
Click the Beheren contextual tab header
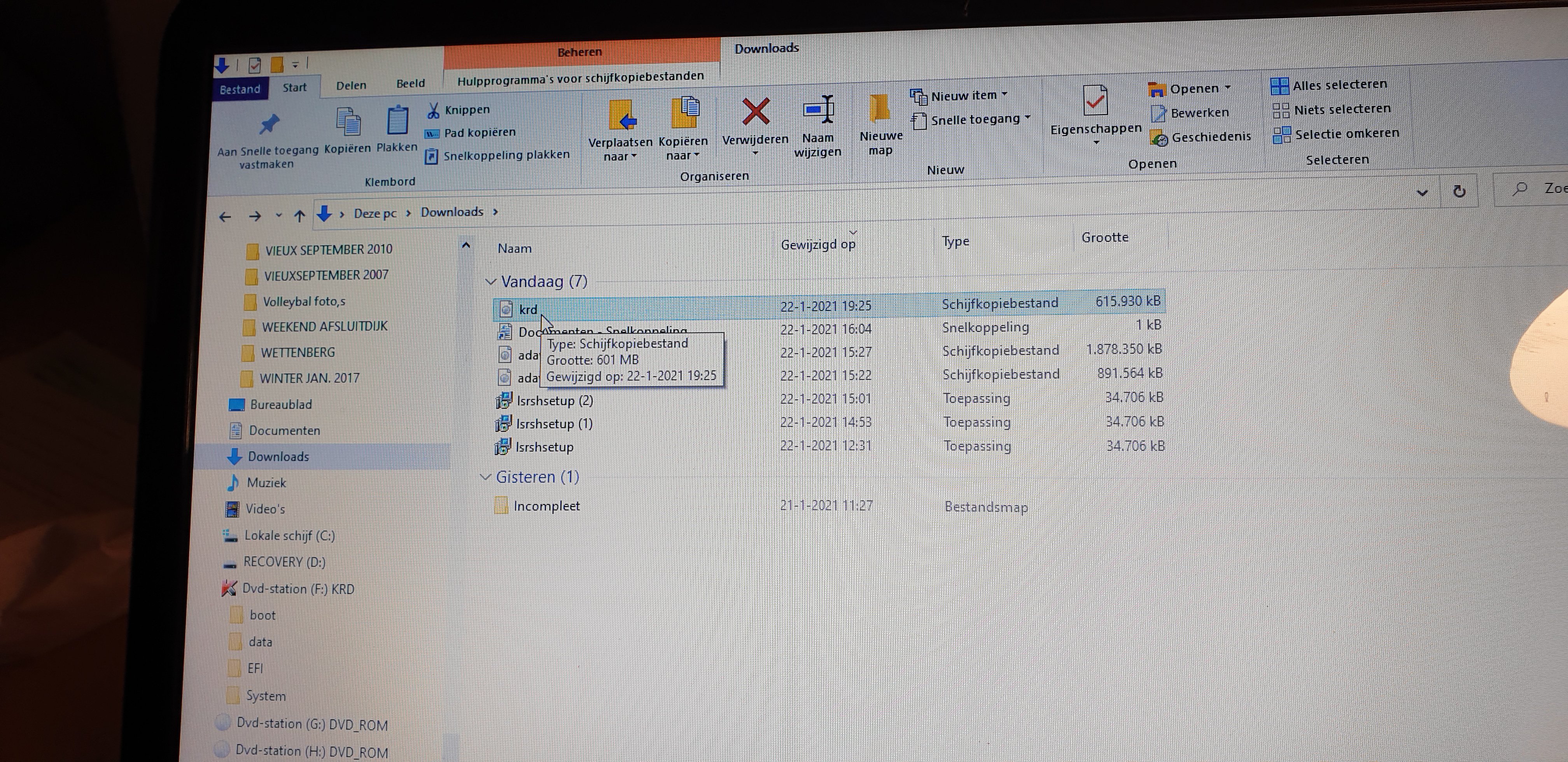pos(581,52)
